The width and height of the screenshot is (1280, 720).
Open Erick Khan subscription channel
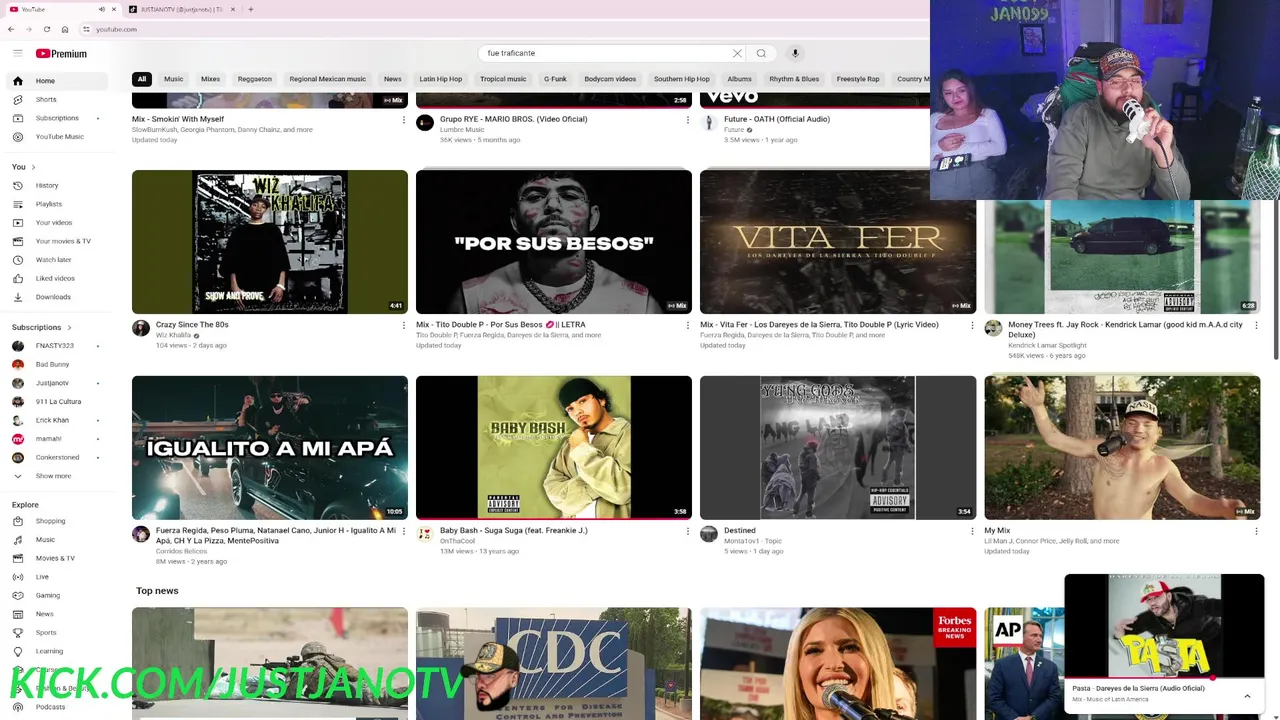pyautogui.click(x=52, y=420)
